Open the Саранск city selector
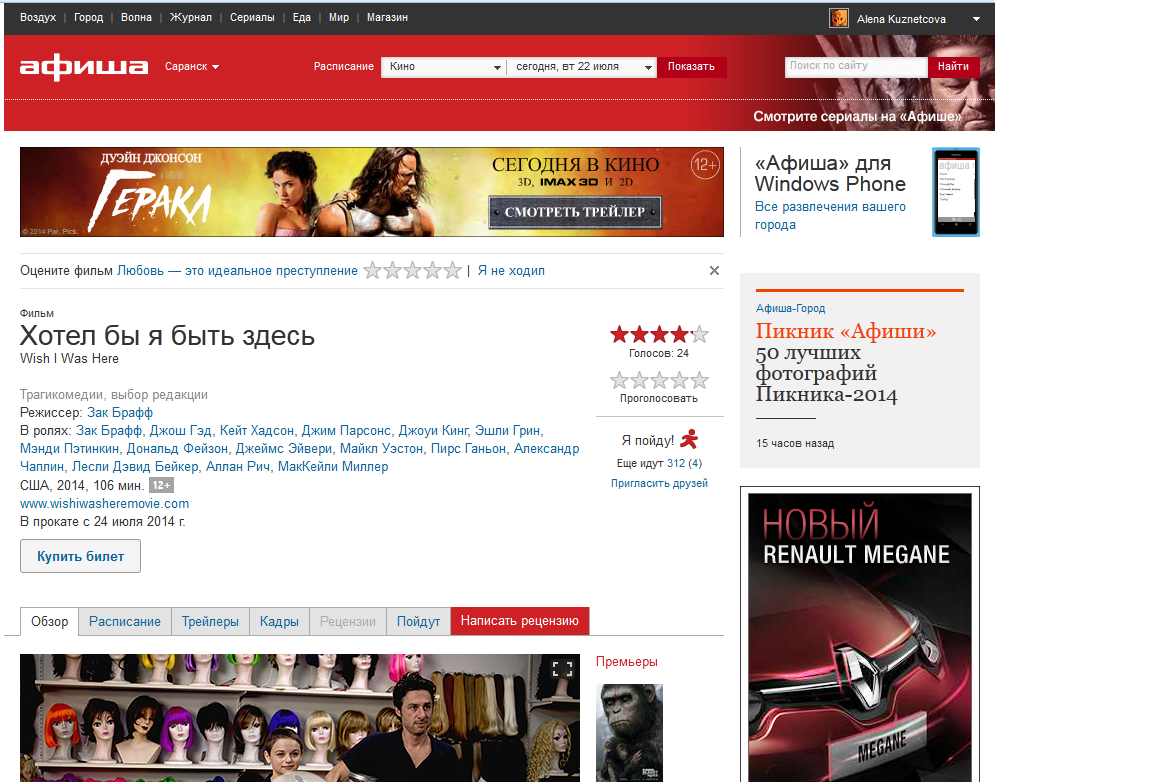The image size is (1152, 782). coord(192,66)
